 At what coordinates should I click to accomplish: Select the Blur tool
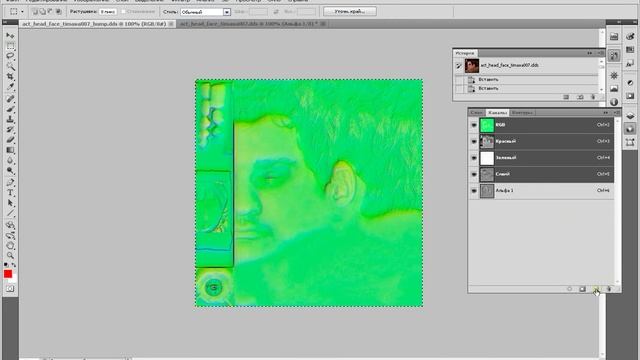[10, 160]
